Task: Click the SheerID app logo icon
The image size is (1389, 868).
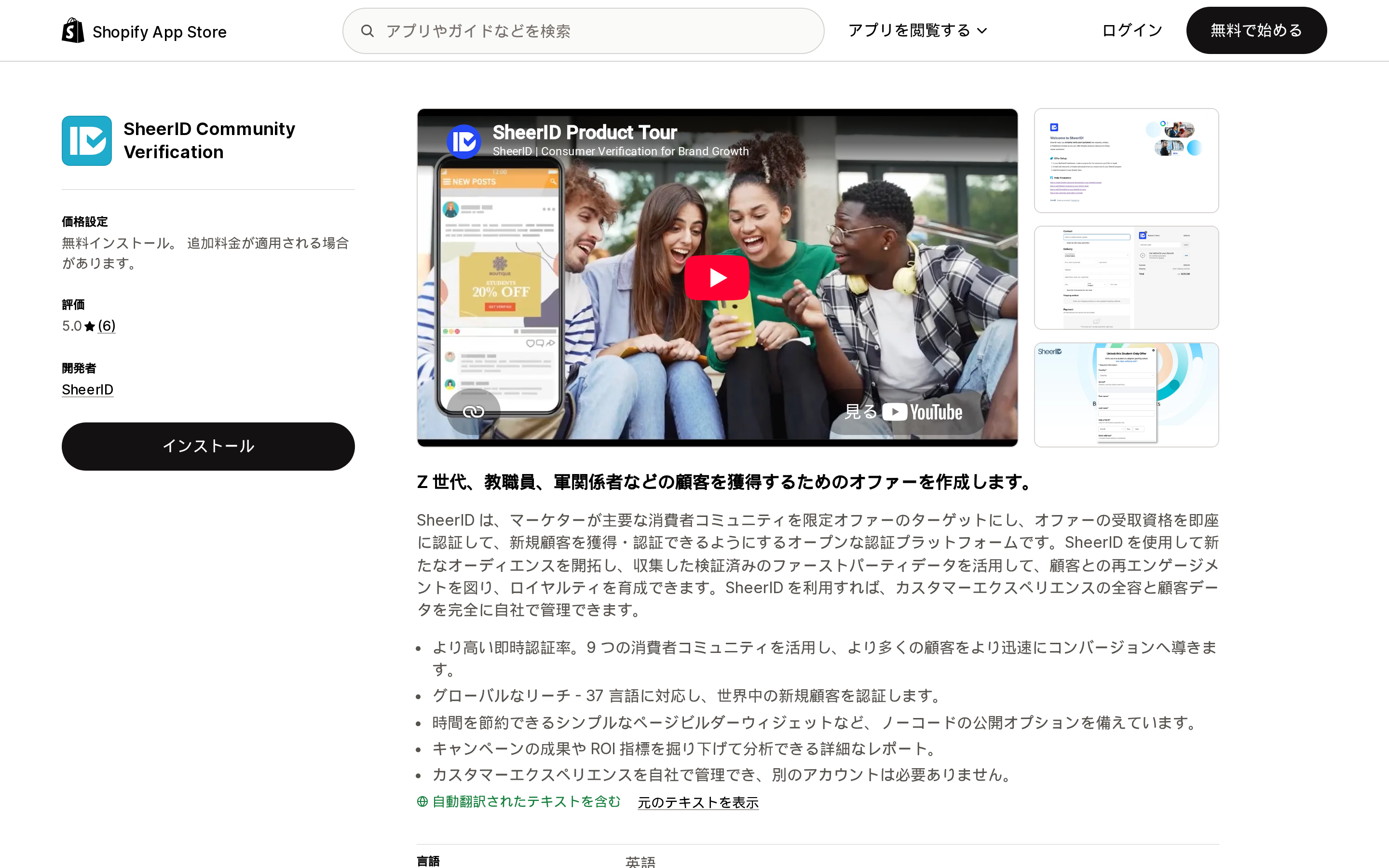Action: [x=87, y=141]
